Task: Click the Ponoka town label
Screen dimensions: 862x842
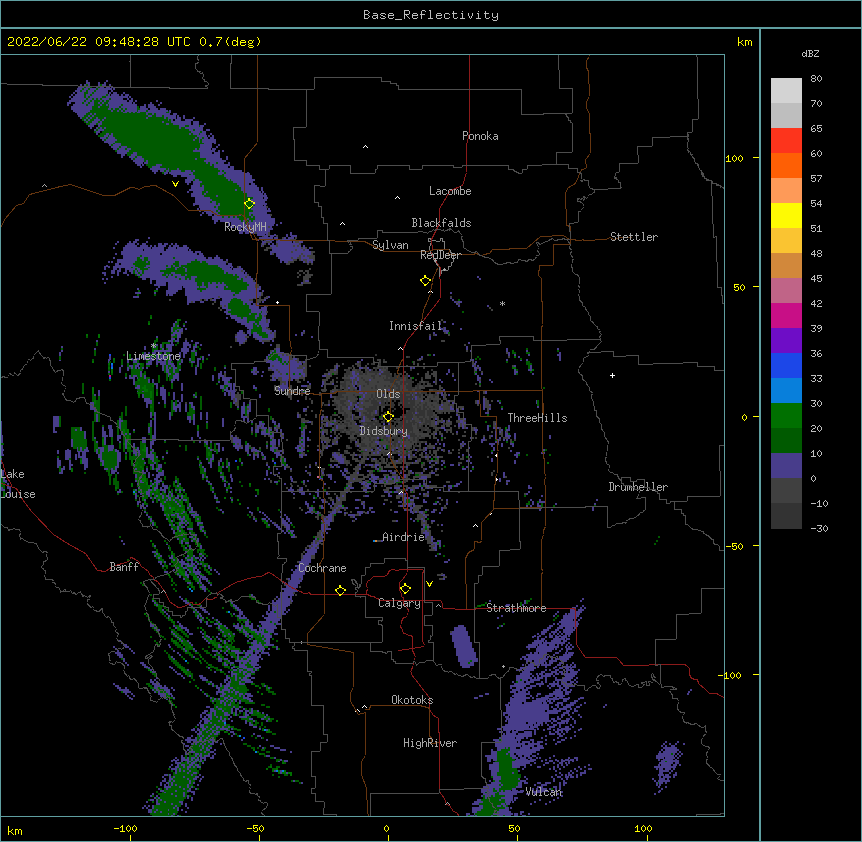Action: [x=480, y=136]
